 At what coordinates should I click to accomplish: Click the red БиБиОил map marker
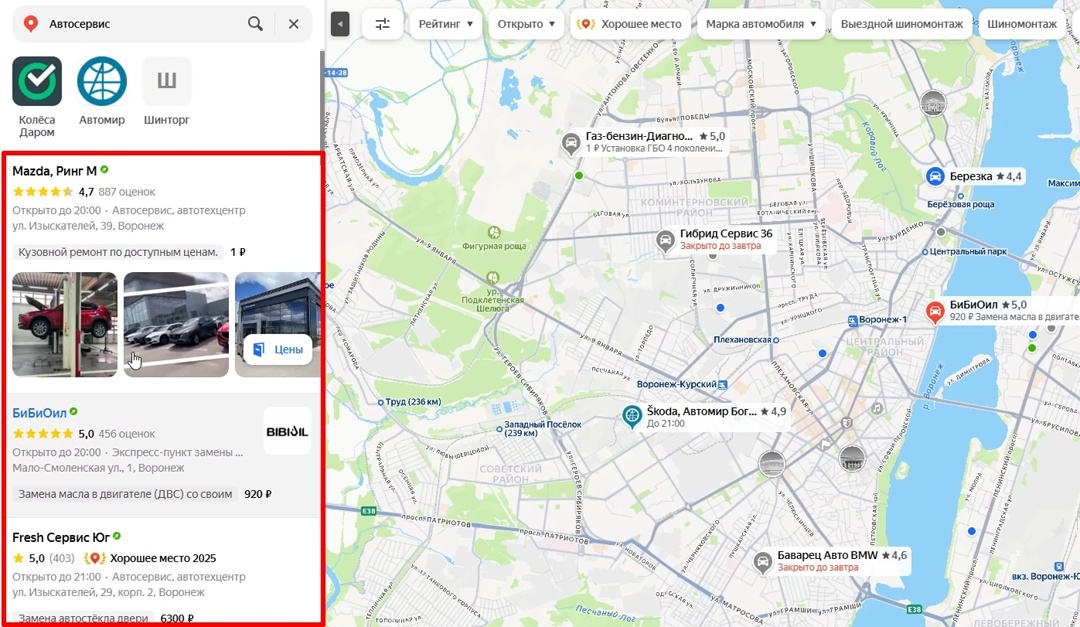935,311
